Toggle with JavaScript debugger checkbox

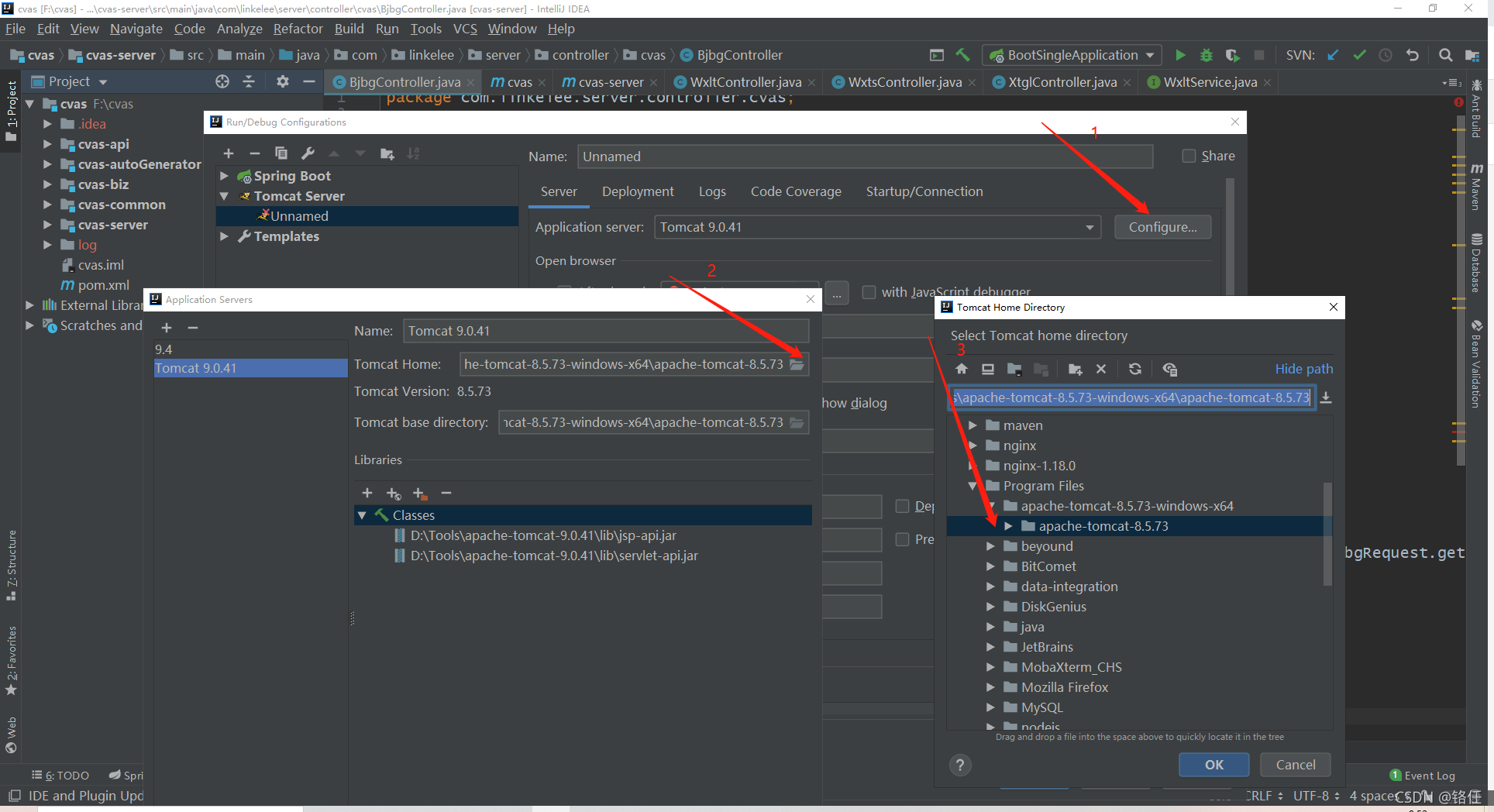869,292
